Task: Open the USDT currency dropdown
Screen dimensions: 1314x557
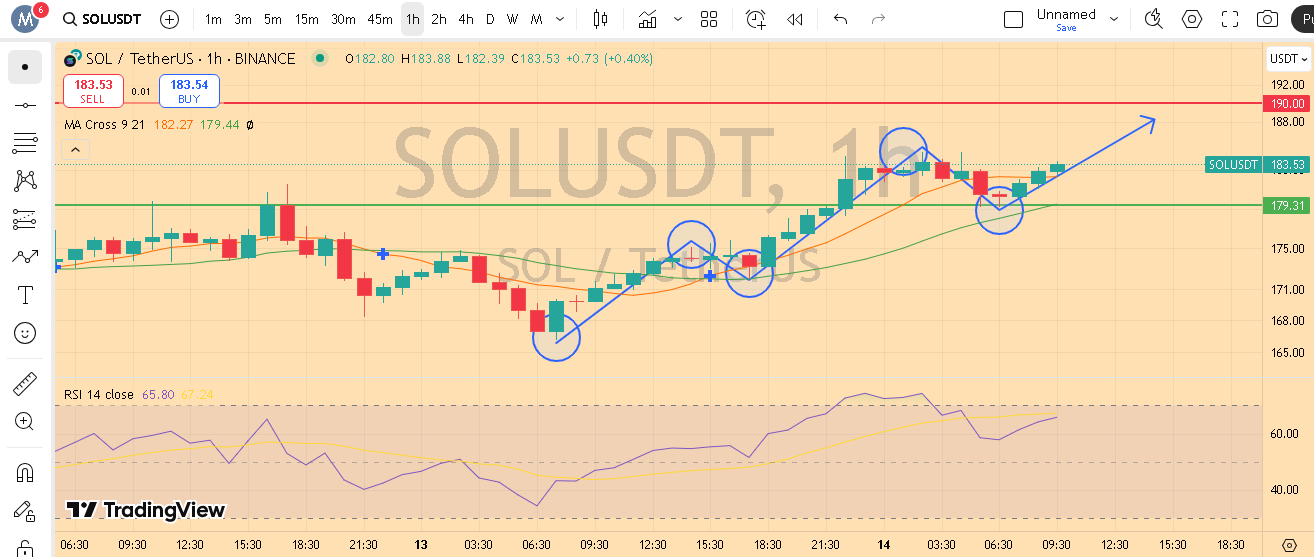Action: point(1288,59)
